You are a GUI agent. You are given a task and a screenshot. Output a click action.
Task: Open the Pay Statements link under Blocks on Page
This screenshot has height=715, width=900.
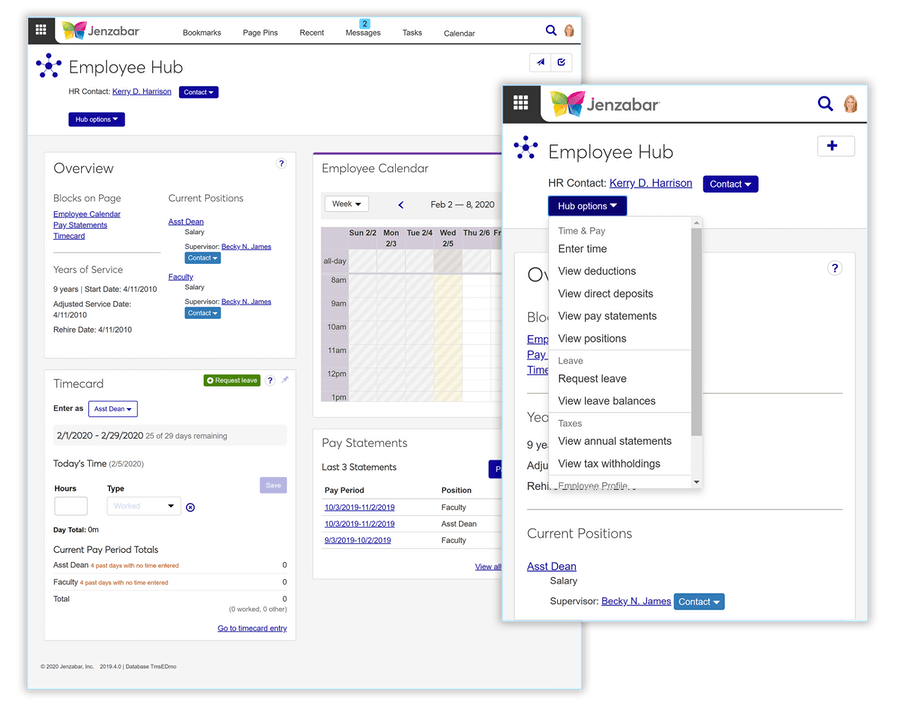pos(80,226)
